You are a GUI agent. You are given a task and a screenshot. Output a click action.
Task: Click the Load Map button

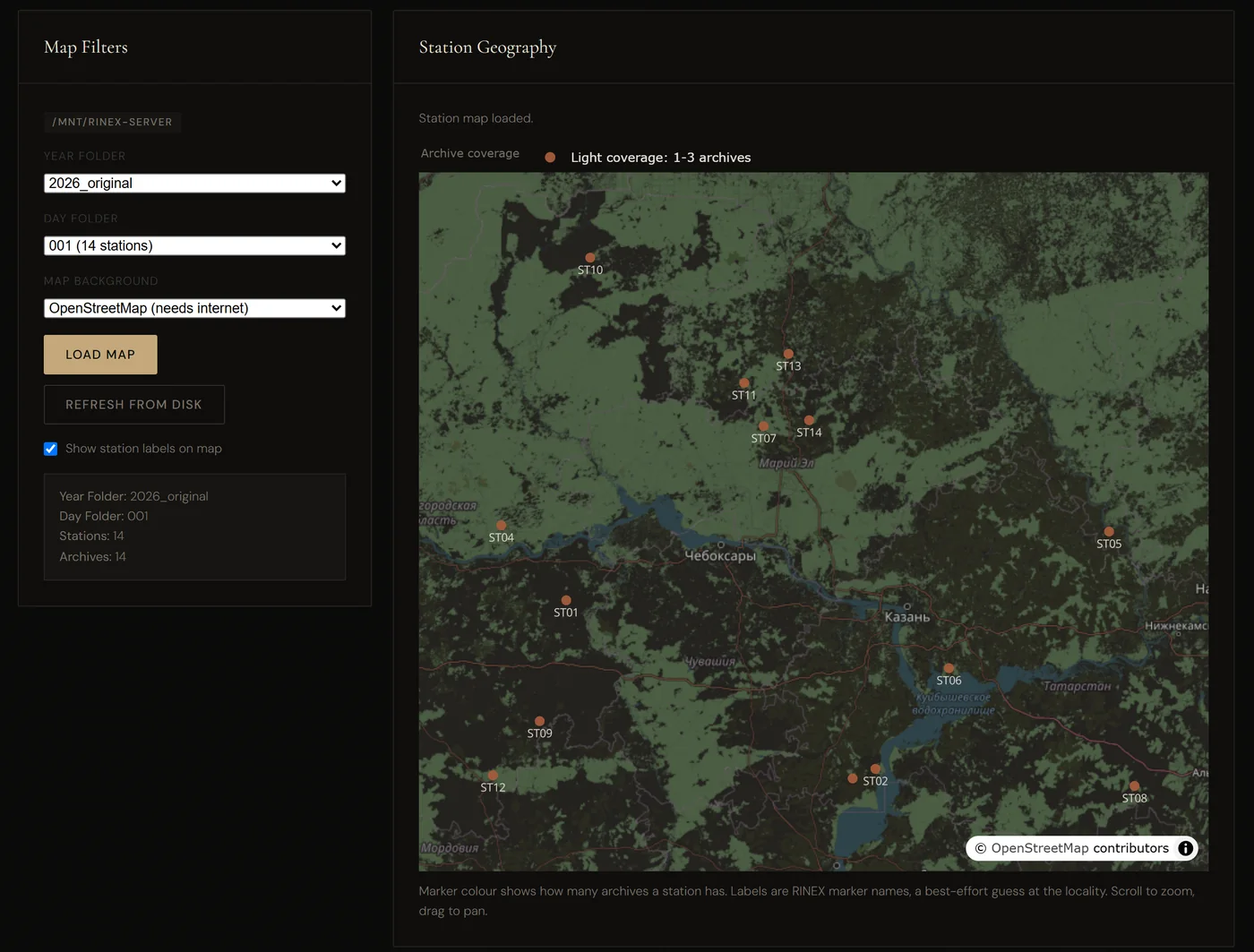(100, 355)
